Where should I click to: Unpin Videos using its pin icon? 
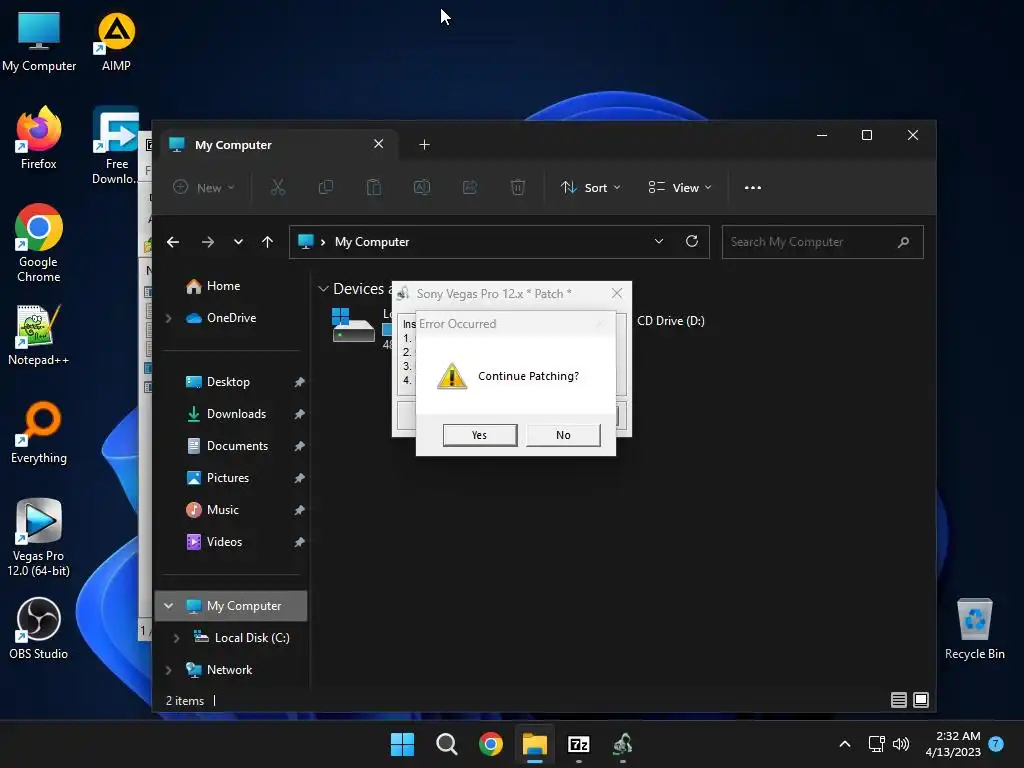point(299,542)
